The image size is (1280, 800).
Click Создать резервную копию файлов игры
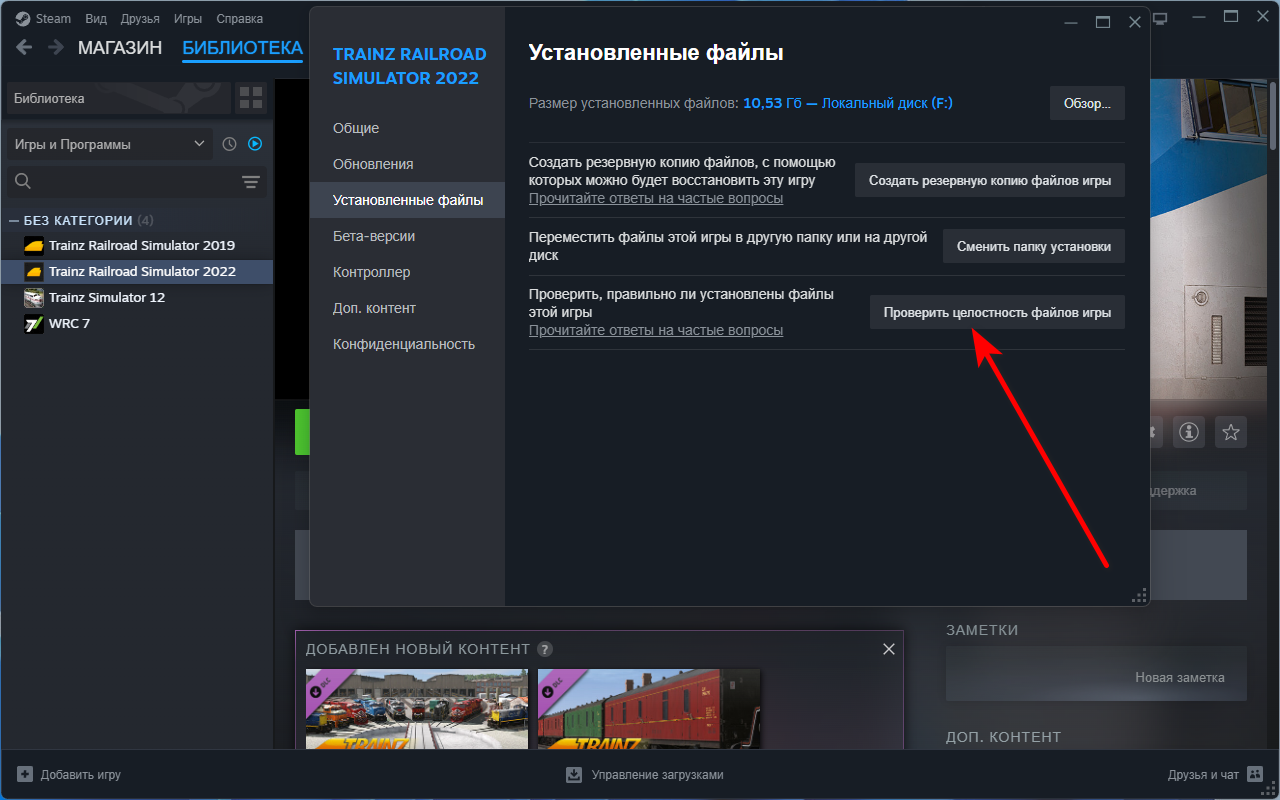[990, 181]
